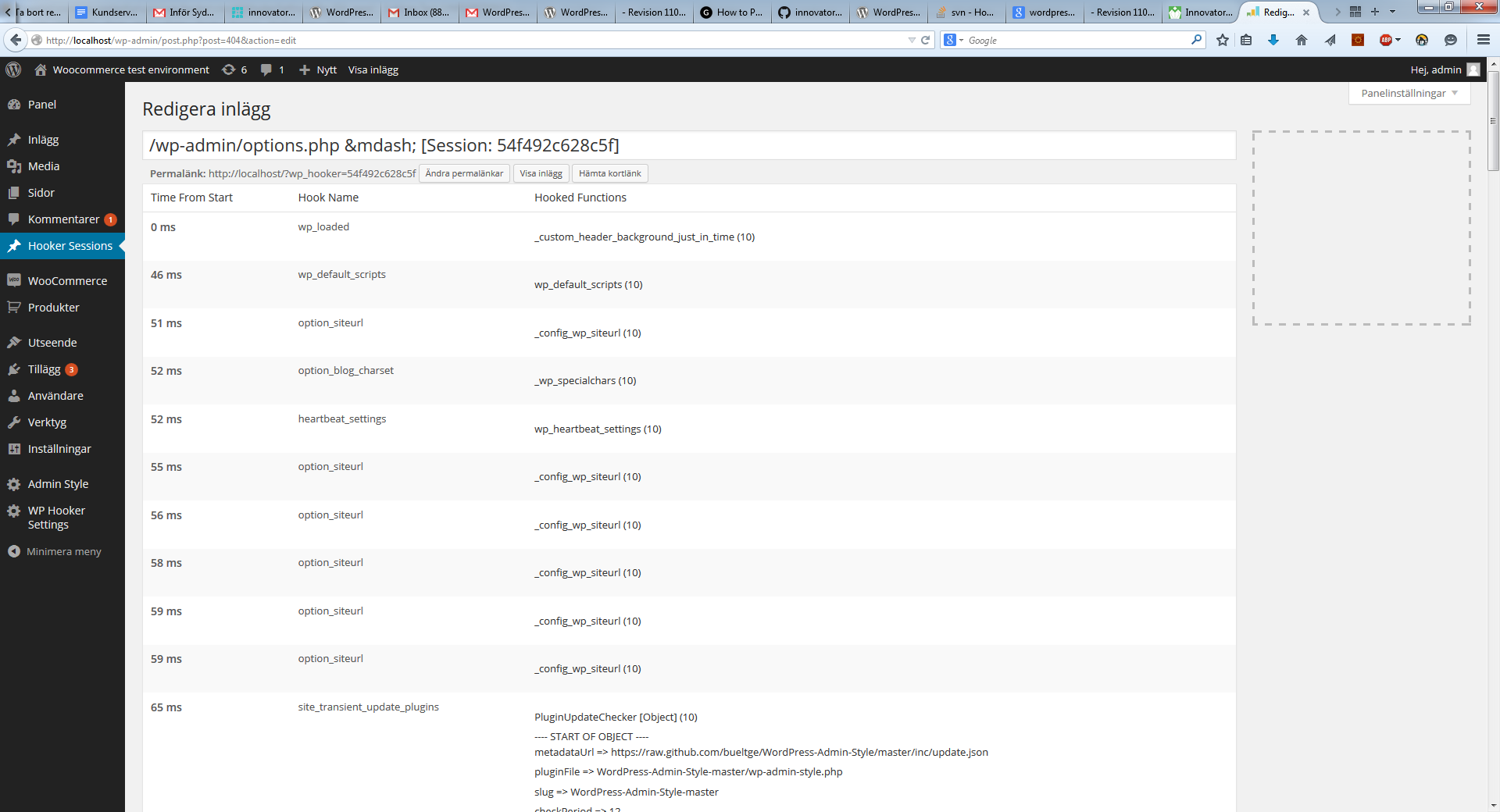Click the page vertical scrollbar thumb
Screen dimensions: 1500x812
tap(1493, 121)
